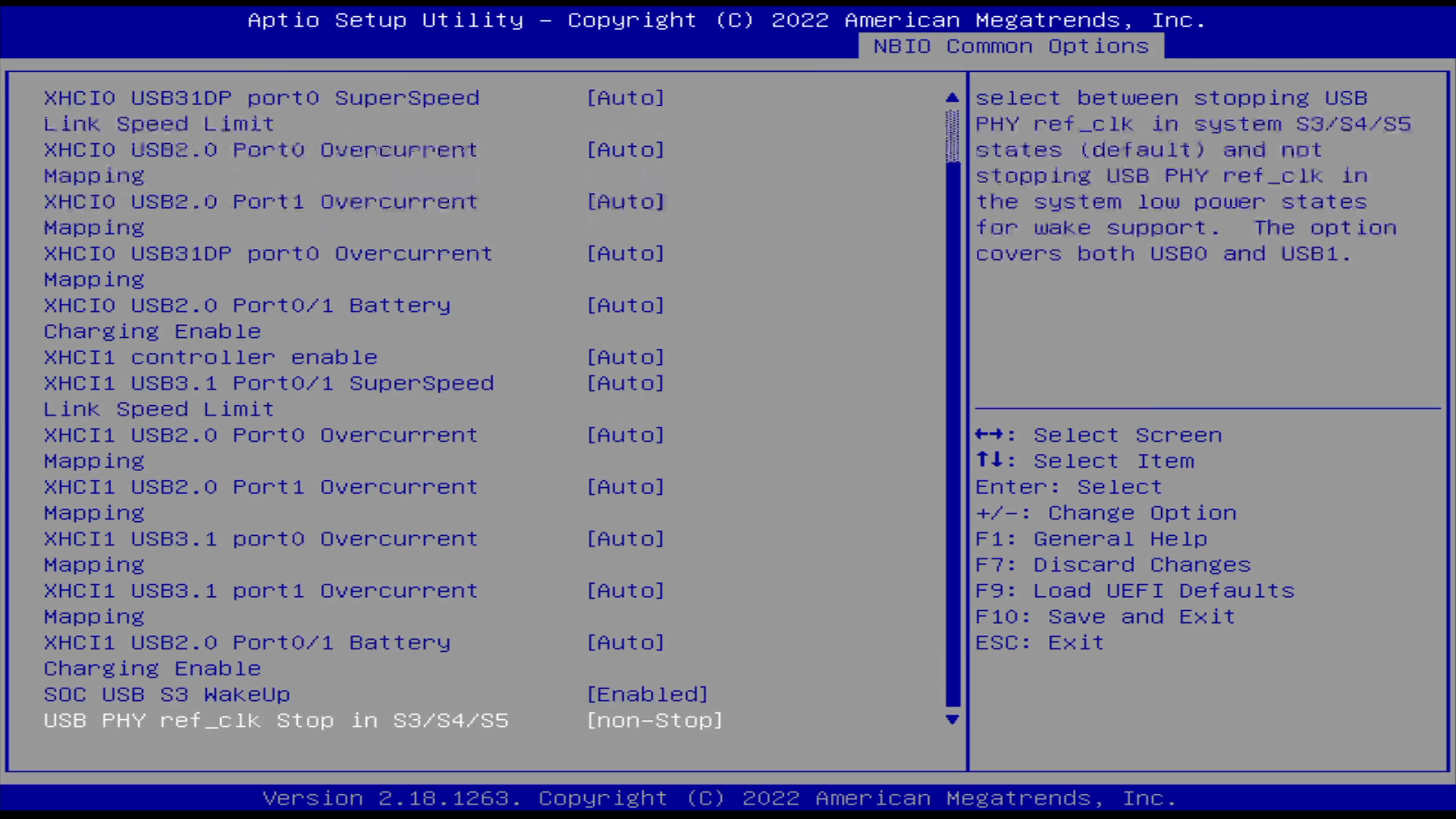Select the XHCI1 USB3.1 port1 Overcurrent Mapping label
This screenshot has width=1456, height=819.
pyautogui.click(x=261, y=604)
